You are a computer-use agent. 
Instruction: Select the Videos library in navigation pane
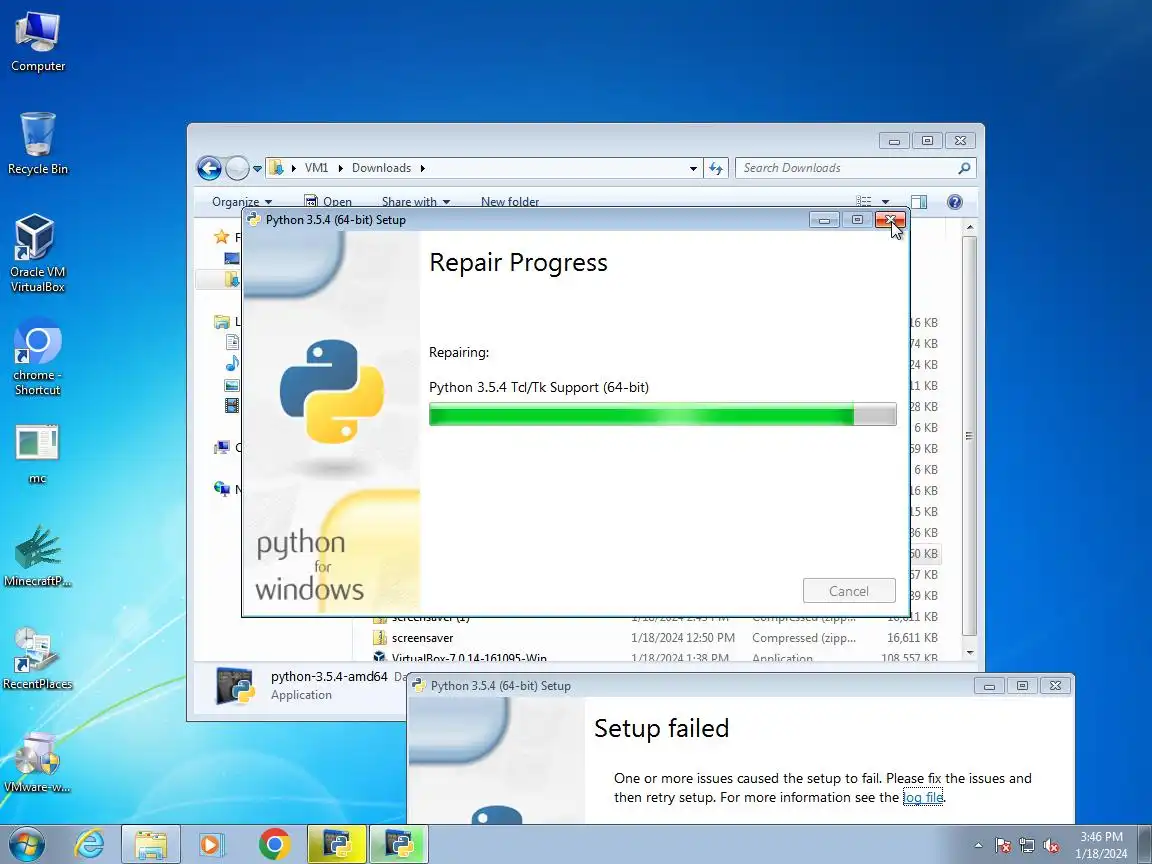tap(232, 406)
